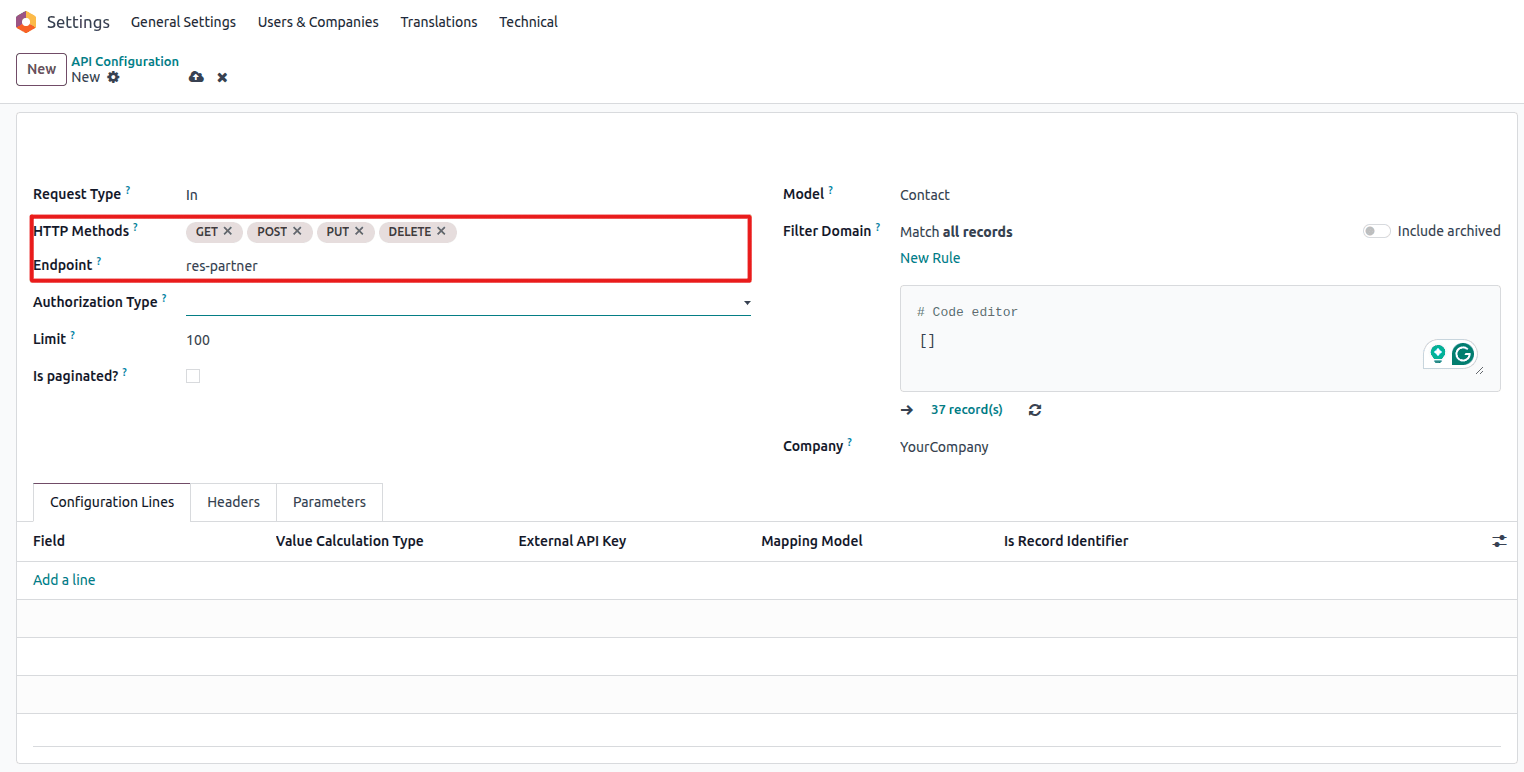Open column options adjust icon

click(1499, 541)
